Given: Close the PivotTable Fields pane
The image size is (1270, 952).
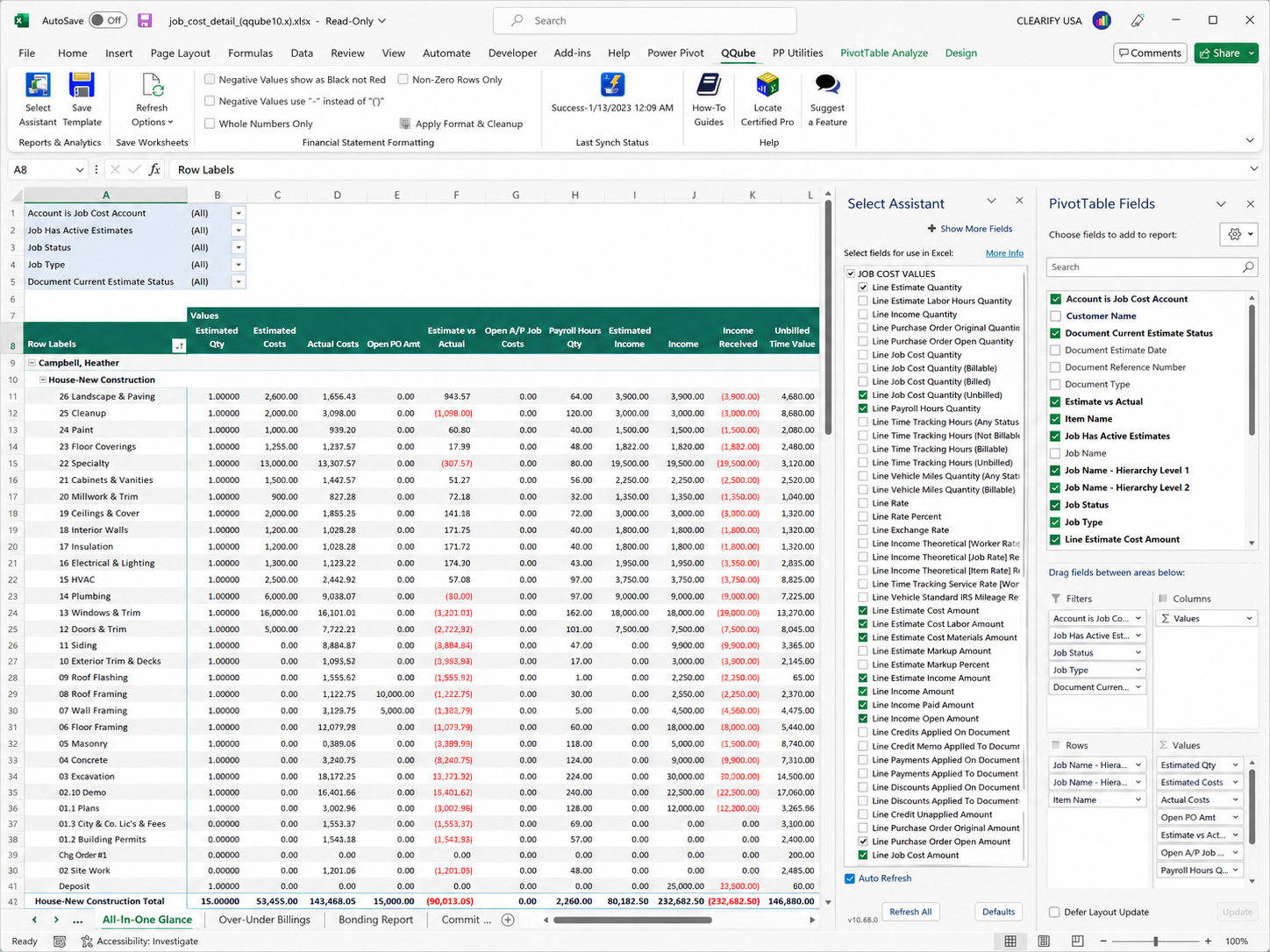Looking at the screenshot, I should (x=1251, y=203).
